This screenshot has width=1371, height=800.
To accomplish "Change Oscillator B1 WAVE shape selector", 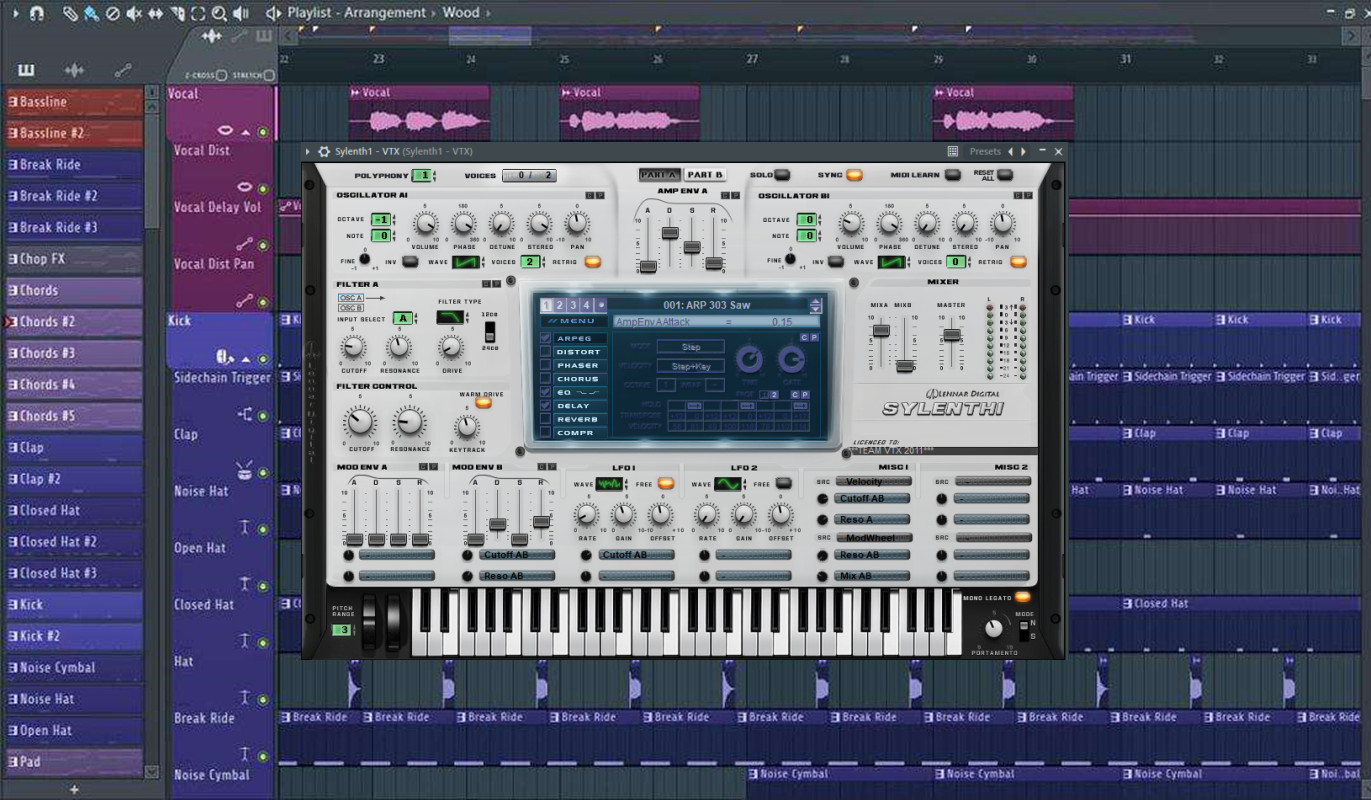I will point(892,262).
